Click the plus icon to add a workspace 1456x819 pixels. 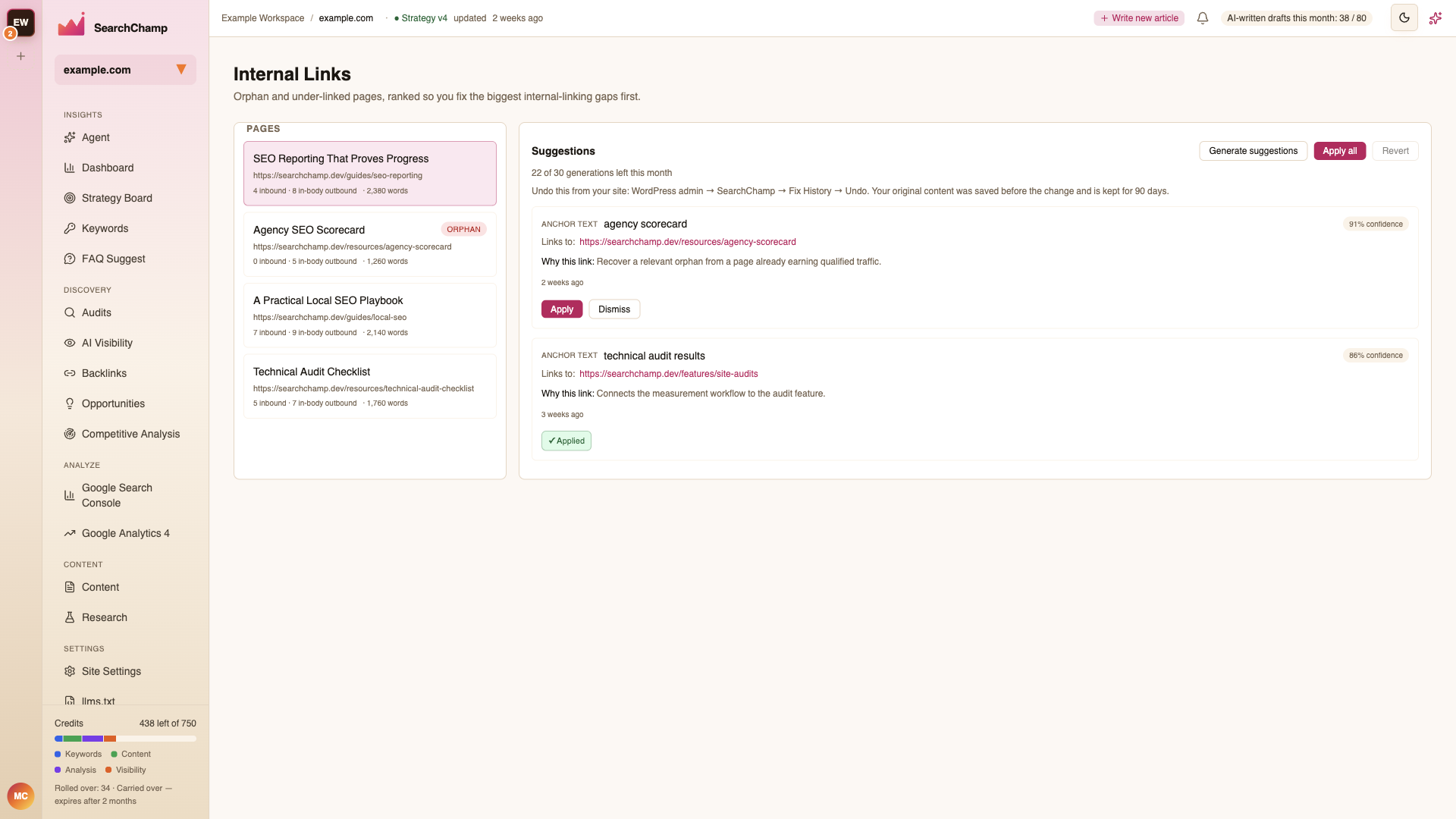coord(21,56)
